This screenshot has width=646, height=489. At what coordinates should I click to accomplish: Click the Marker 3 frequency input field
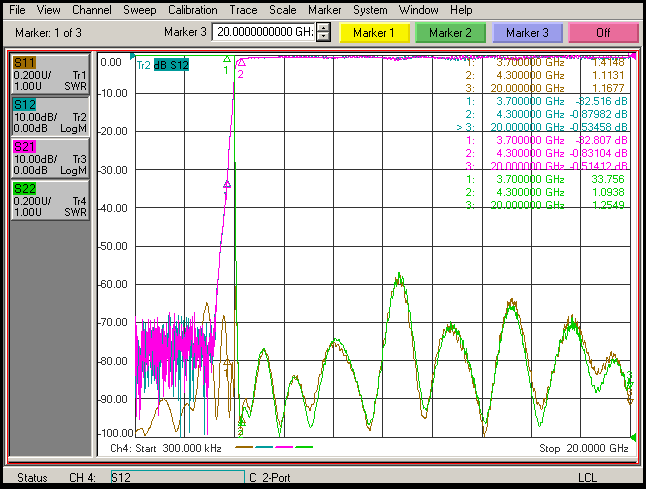coord(263,33)
